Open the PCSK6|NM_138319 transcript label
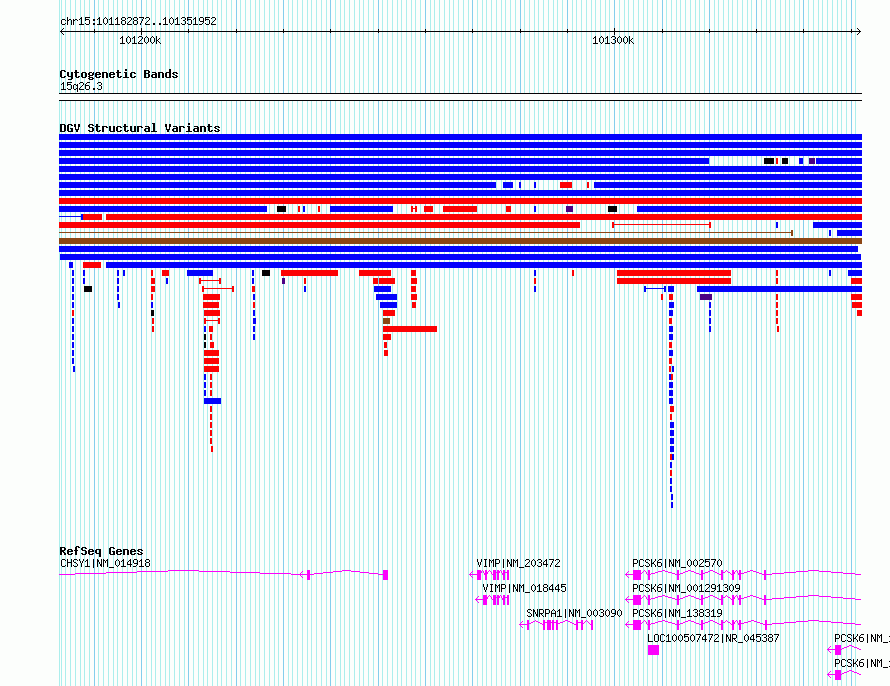The image size is (890, 686). [677, 613]
